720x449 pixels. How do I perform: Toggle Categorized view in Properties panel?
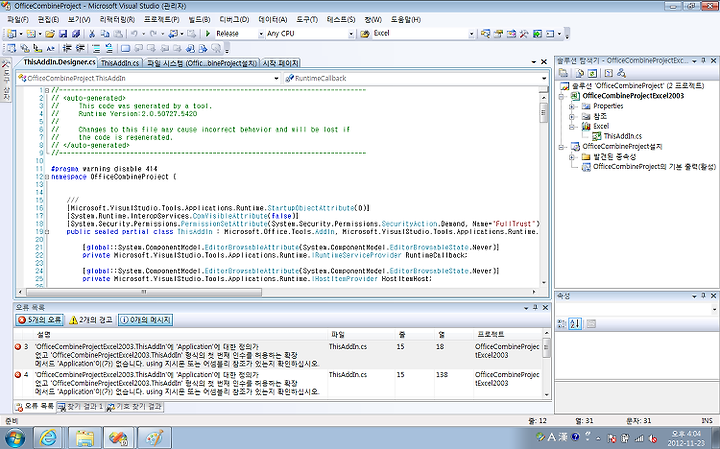(x=562, y=324)
